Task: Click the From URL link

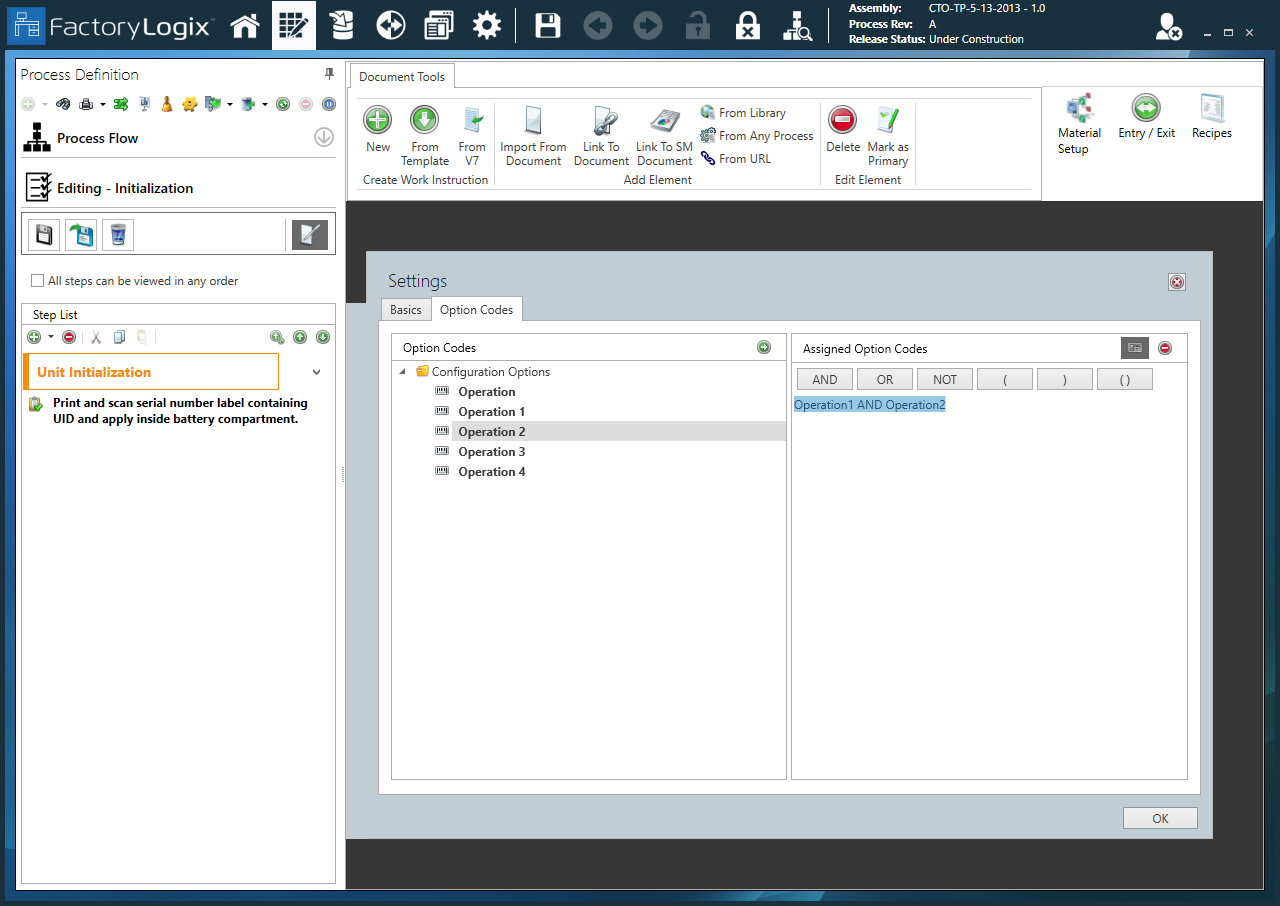Action: click(x=744, y=159)
